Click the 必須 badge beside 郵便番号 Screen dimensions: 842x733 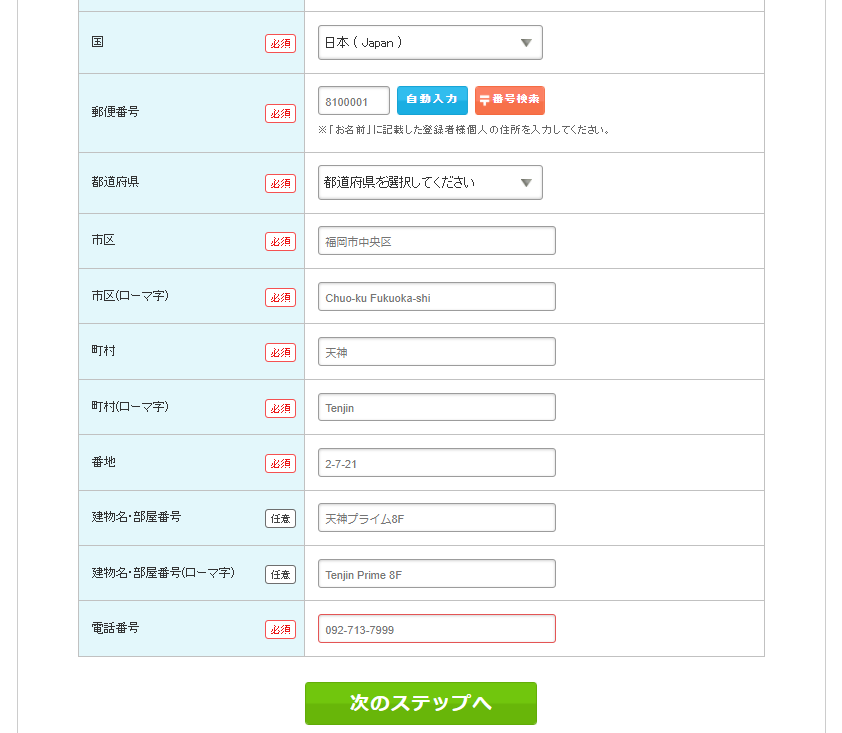[280, 113]
